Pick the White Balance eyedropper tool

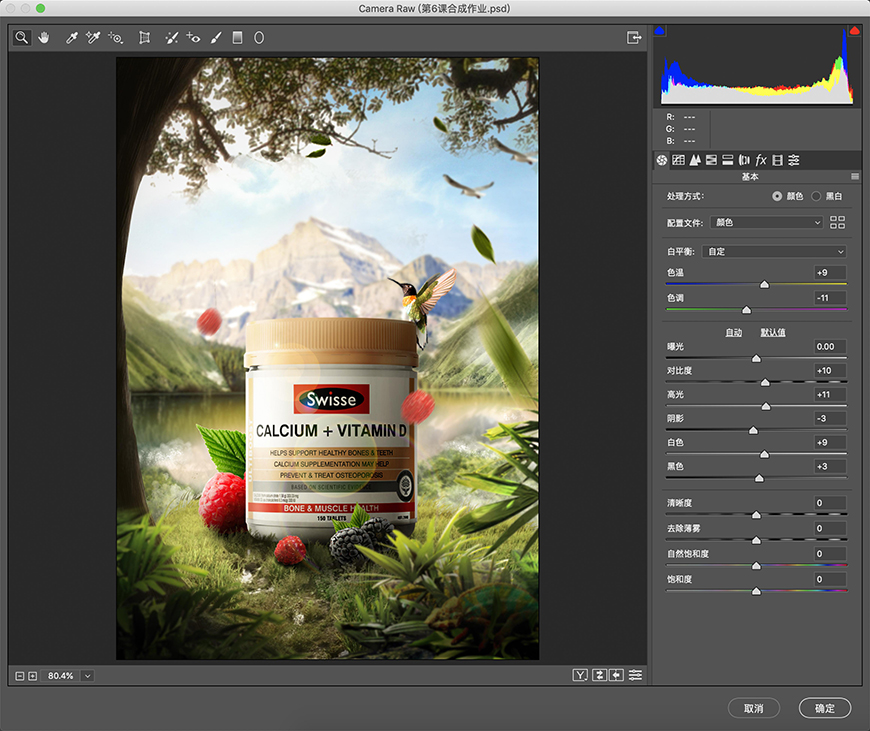point(71,38)
